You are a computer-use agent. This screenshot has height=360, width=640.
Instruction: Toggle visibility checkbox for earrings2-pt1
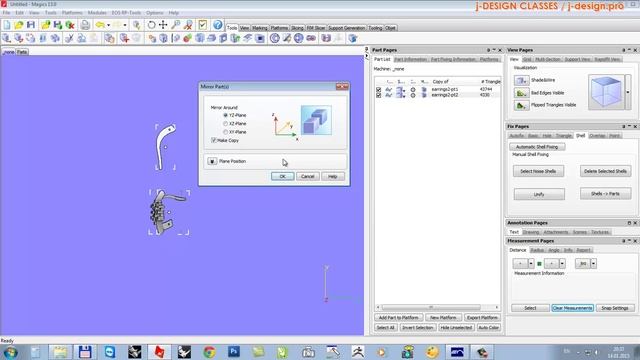click(378, 89)
